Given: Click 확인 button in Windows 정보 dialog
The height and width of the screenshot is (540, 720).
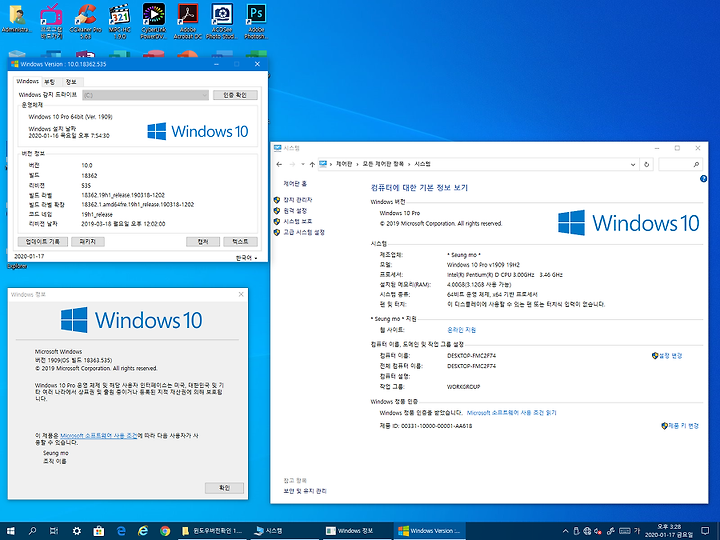Looking at the screenshot, I should coord(224,488).
